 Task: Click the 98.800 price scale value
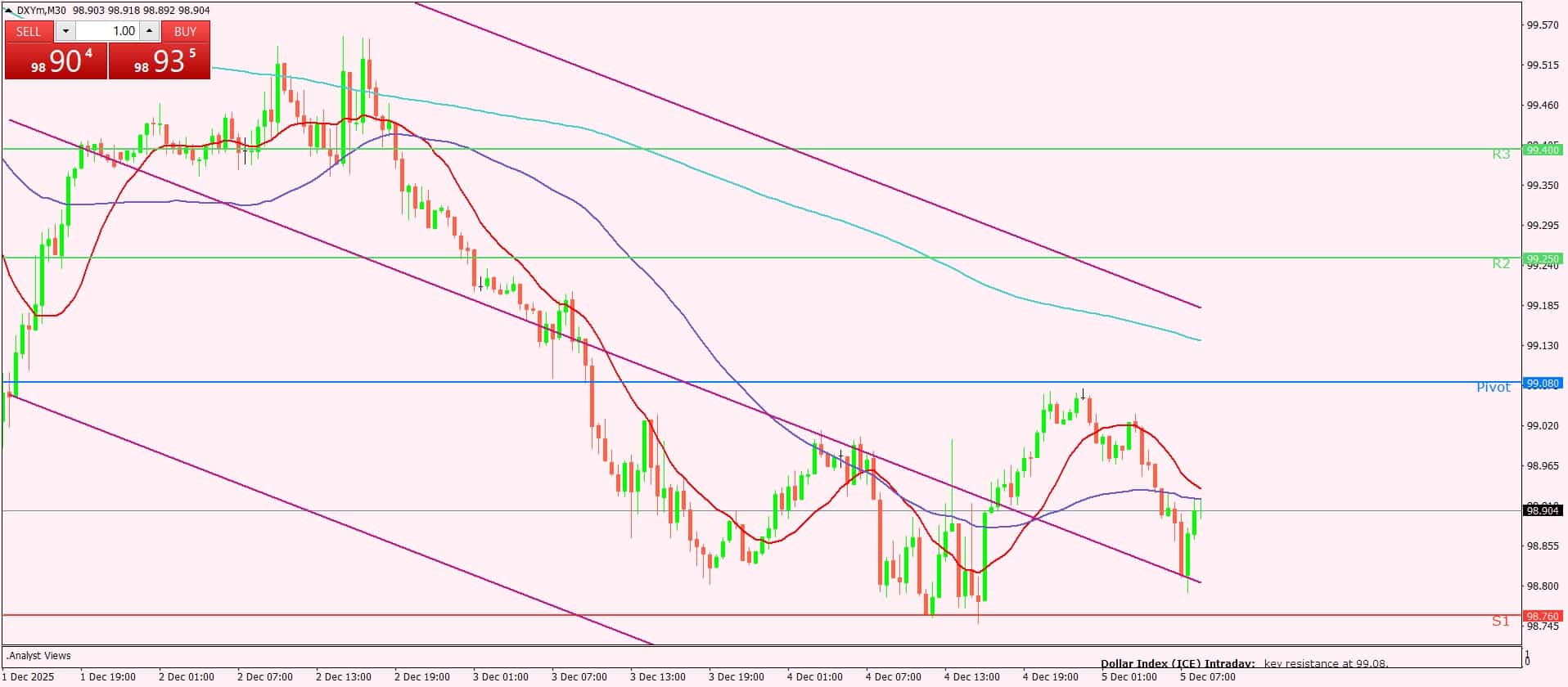(1543, 586)
